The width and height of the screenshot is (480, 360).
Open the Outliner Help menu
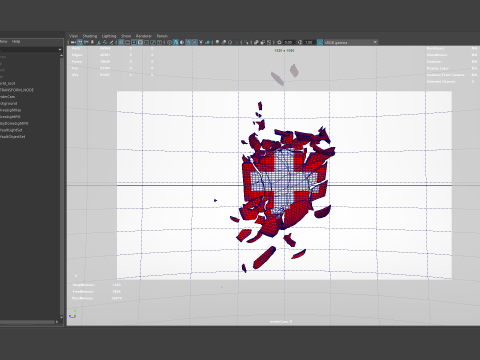pos(16,41)
